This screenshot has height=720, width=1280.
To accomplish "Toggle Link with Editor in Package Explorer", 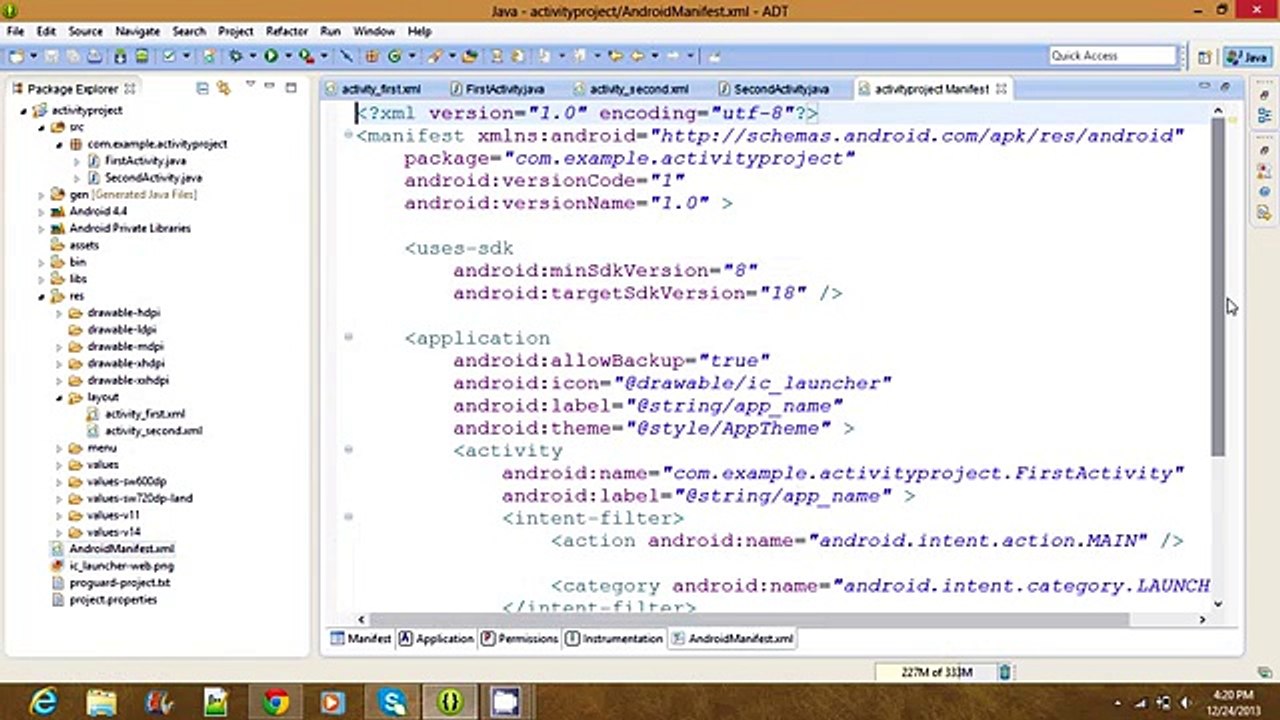I will (x=222, y=88).
